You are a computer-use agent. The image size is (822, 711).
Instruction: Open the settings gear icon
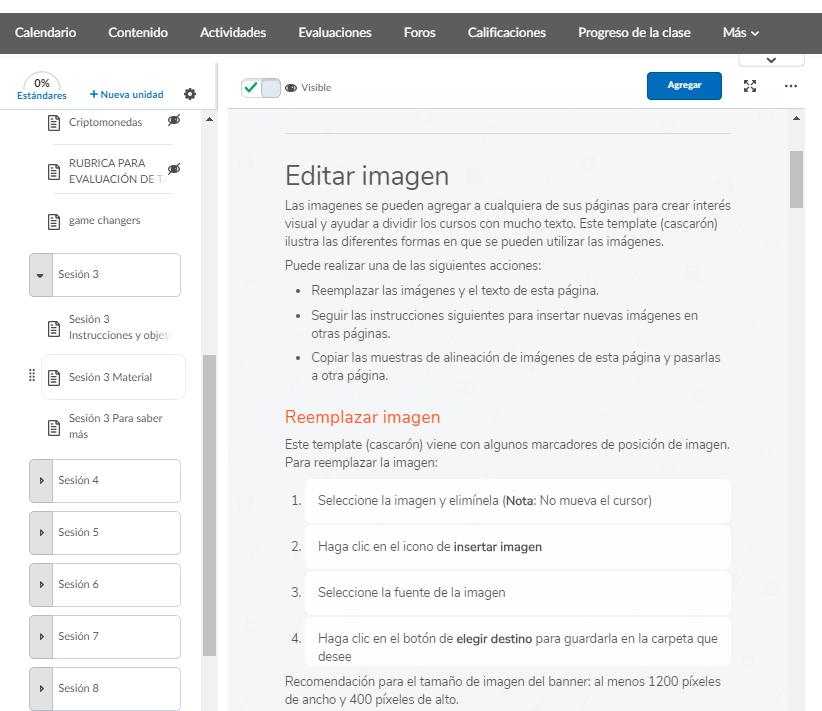tap(190, 94)
